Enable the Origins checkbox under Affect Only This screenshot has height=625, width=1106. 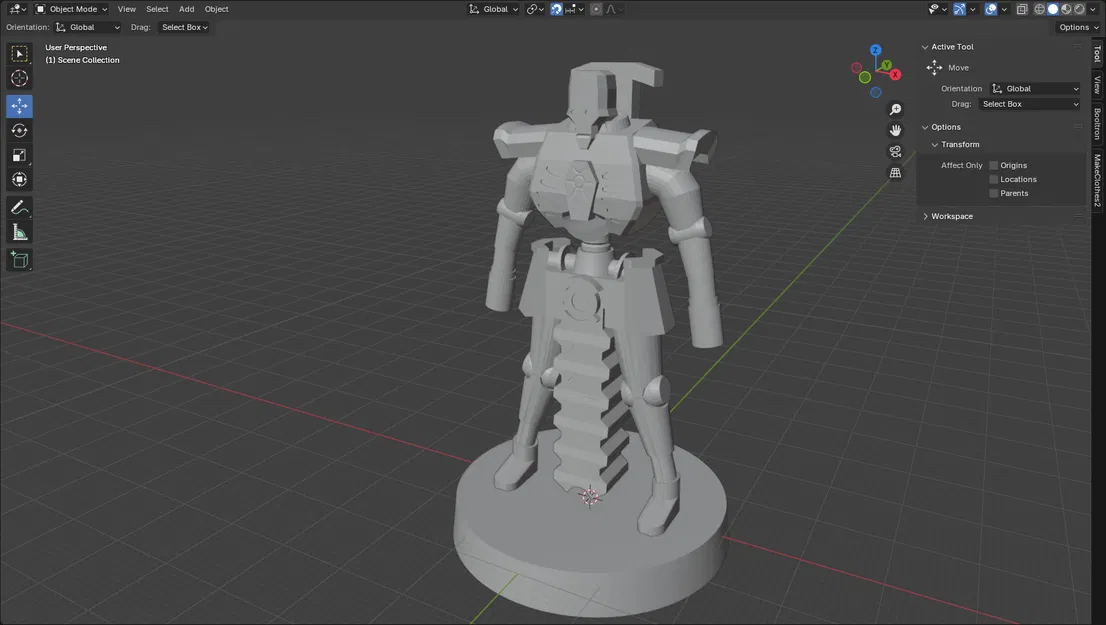tap(993, 165)
